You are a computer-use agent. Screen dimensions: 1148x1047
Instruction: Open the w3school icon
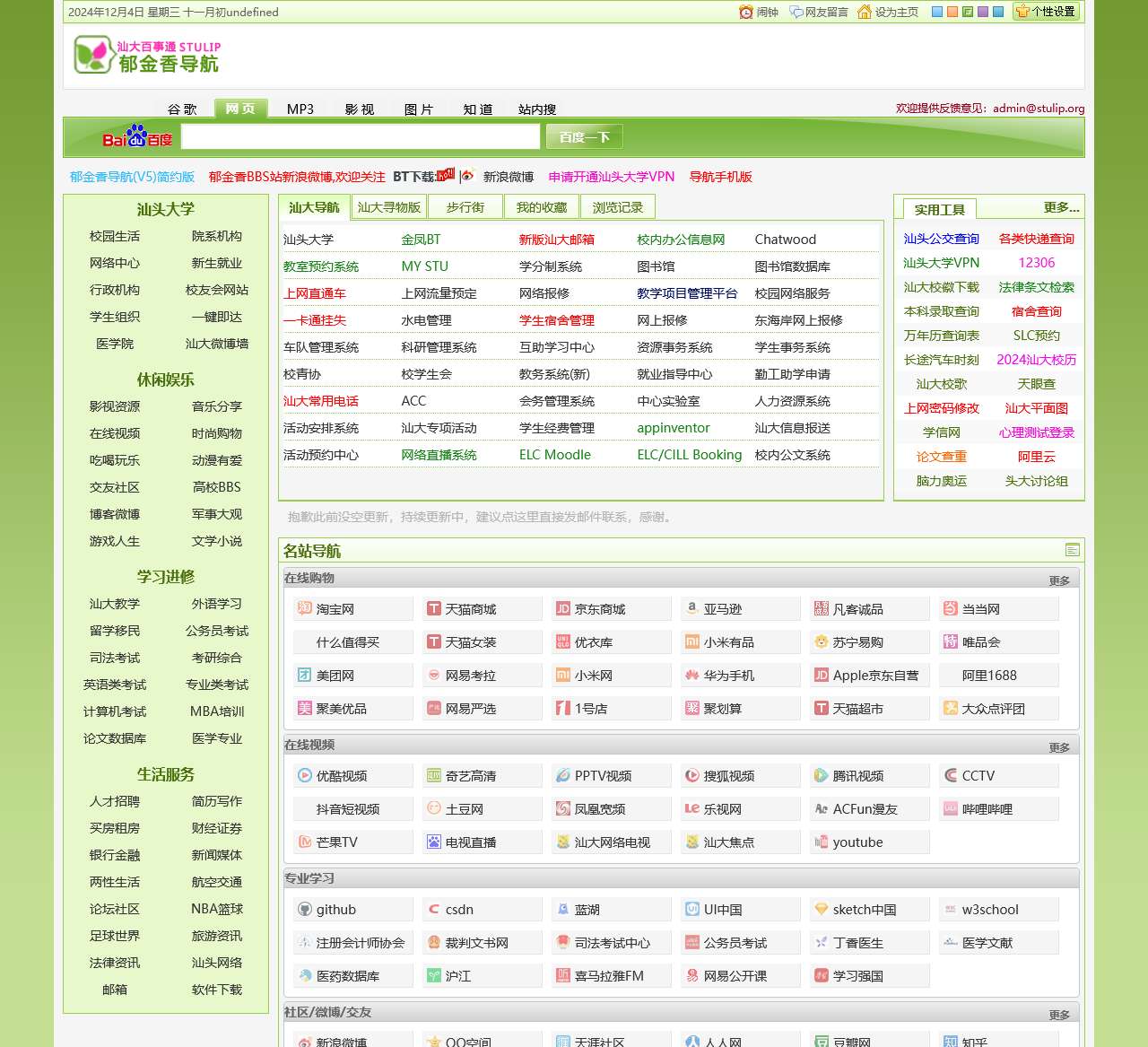click(951, 909)
